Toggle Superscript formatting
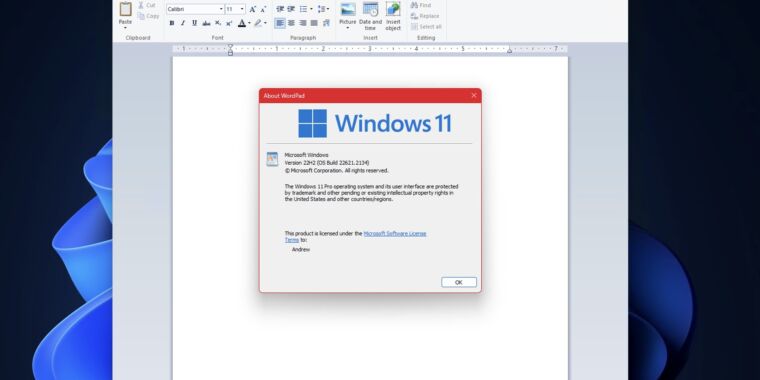The width and height of the screenshot is (760, 380). pos(229,23)
